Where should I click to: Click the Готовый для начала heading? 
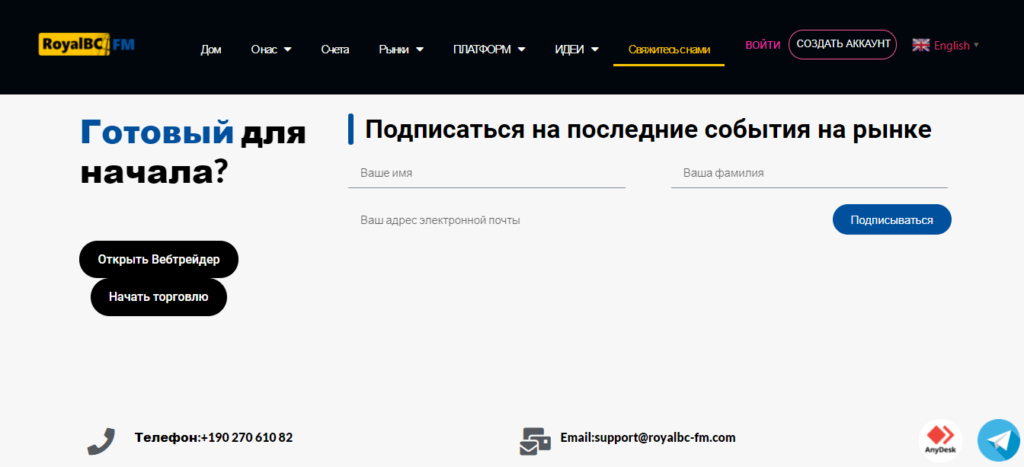(193, 152)
